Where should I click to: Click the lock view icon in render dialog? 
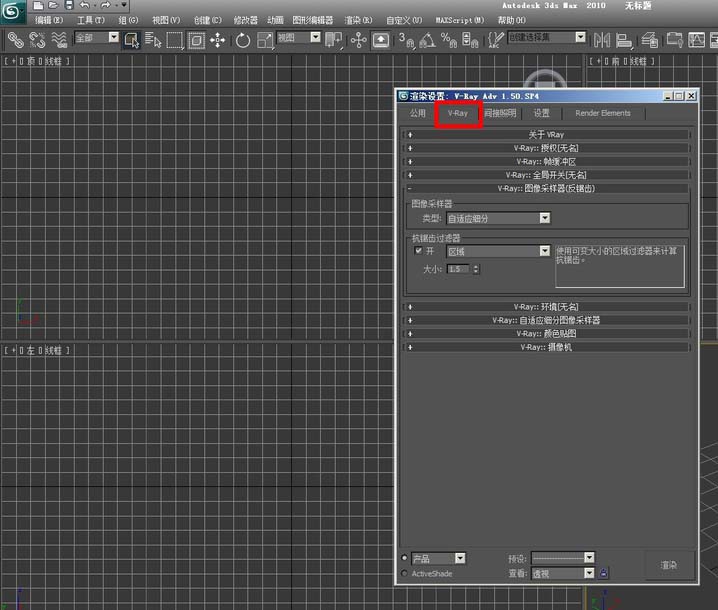(604, 573)
